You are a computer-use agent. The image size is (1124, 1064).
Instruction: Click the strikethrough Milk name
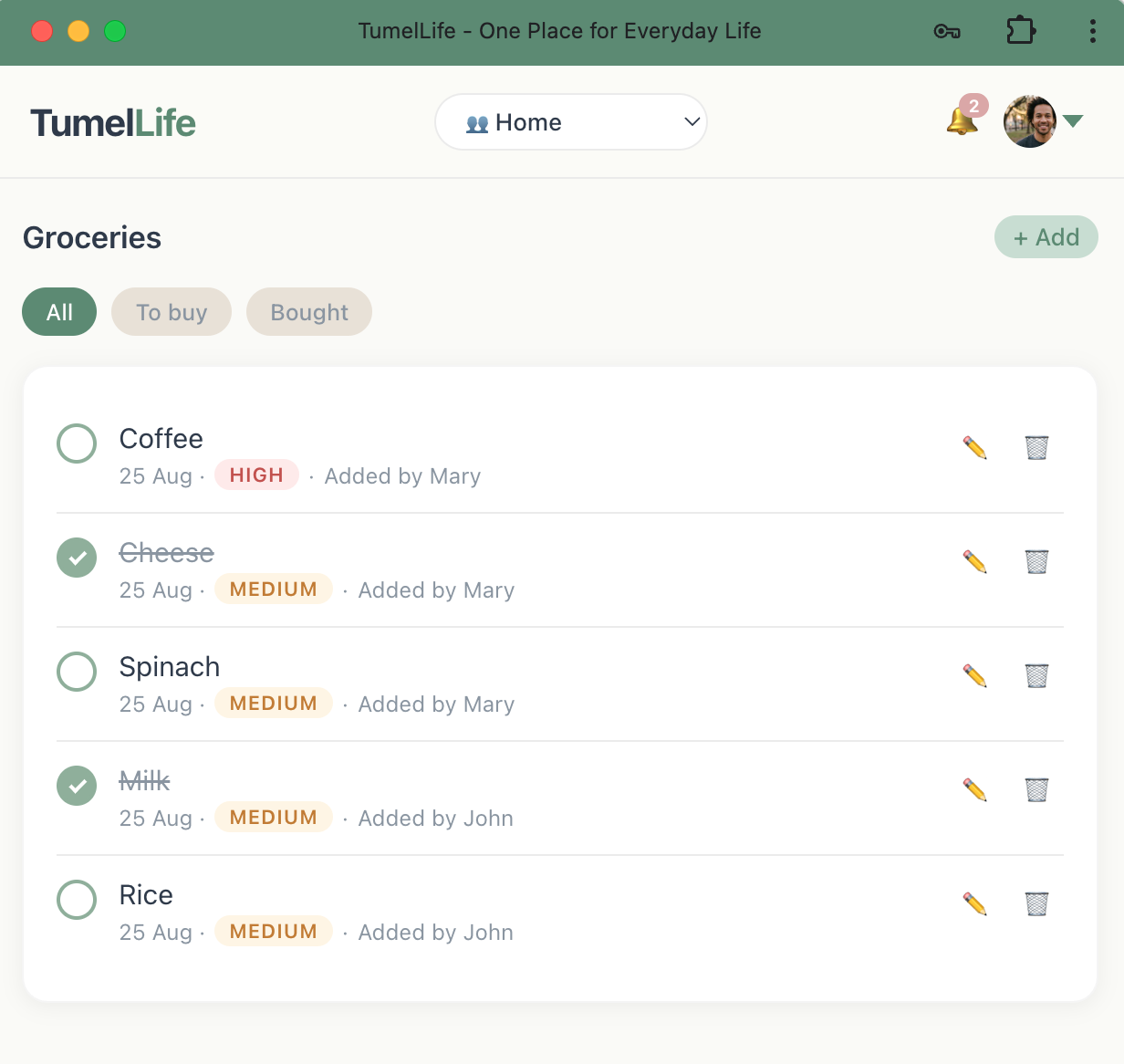[x=145, y=781]
